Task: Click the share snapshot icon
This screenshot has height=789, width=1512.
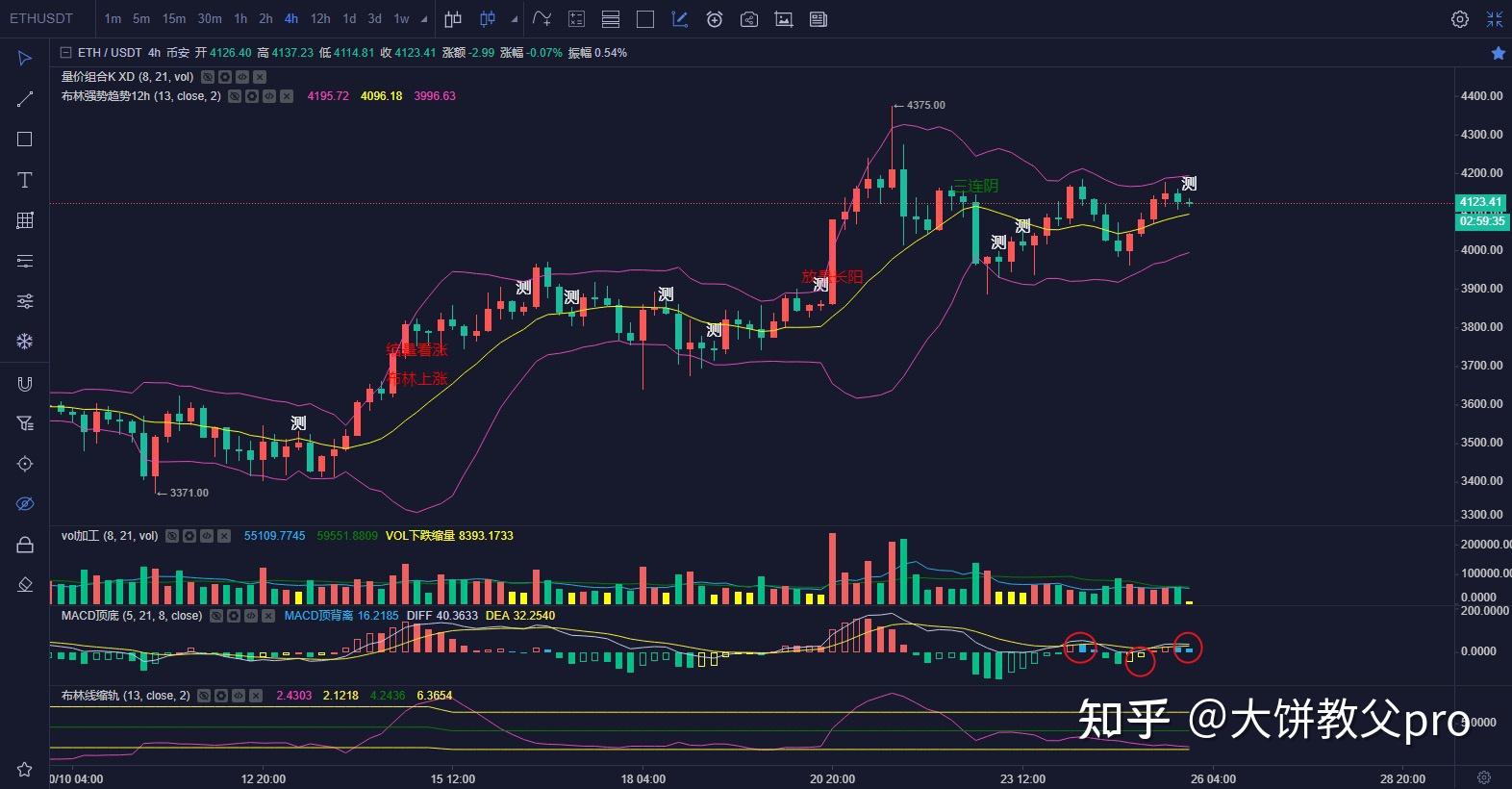Action: pos(749,19)
